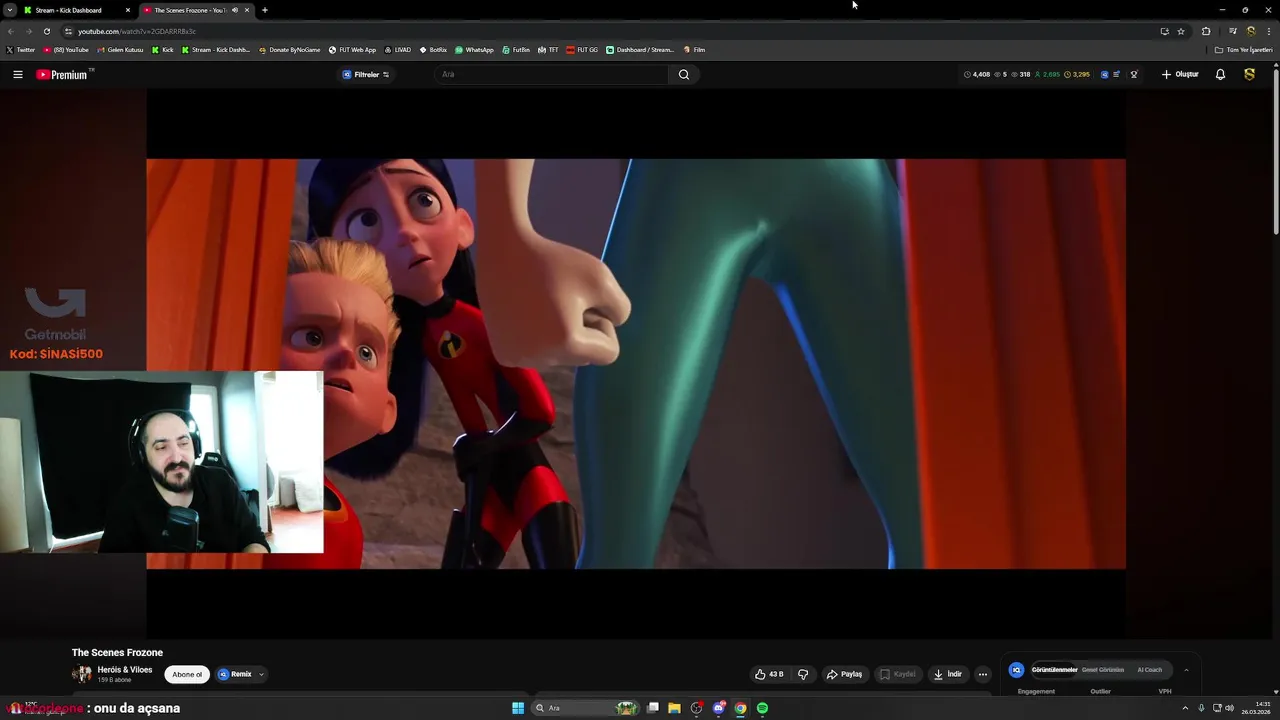Close the Stream - Kick Dashboard tab
This screenshot has height=720, width=1280.
pyautogui.click(x=128, y=10)
